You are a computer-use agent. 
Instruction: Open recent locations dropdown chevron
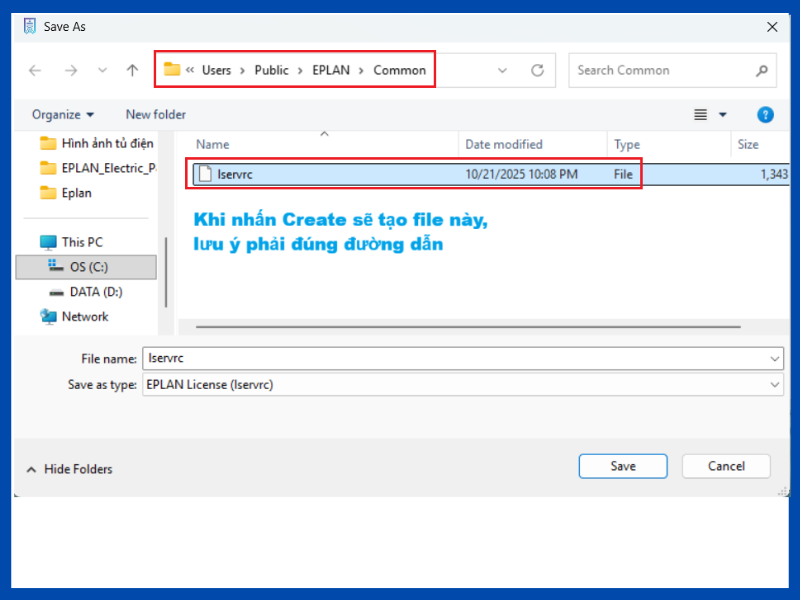tap(102, 70)
